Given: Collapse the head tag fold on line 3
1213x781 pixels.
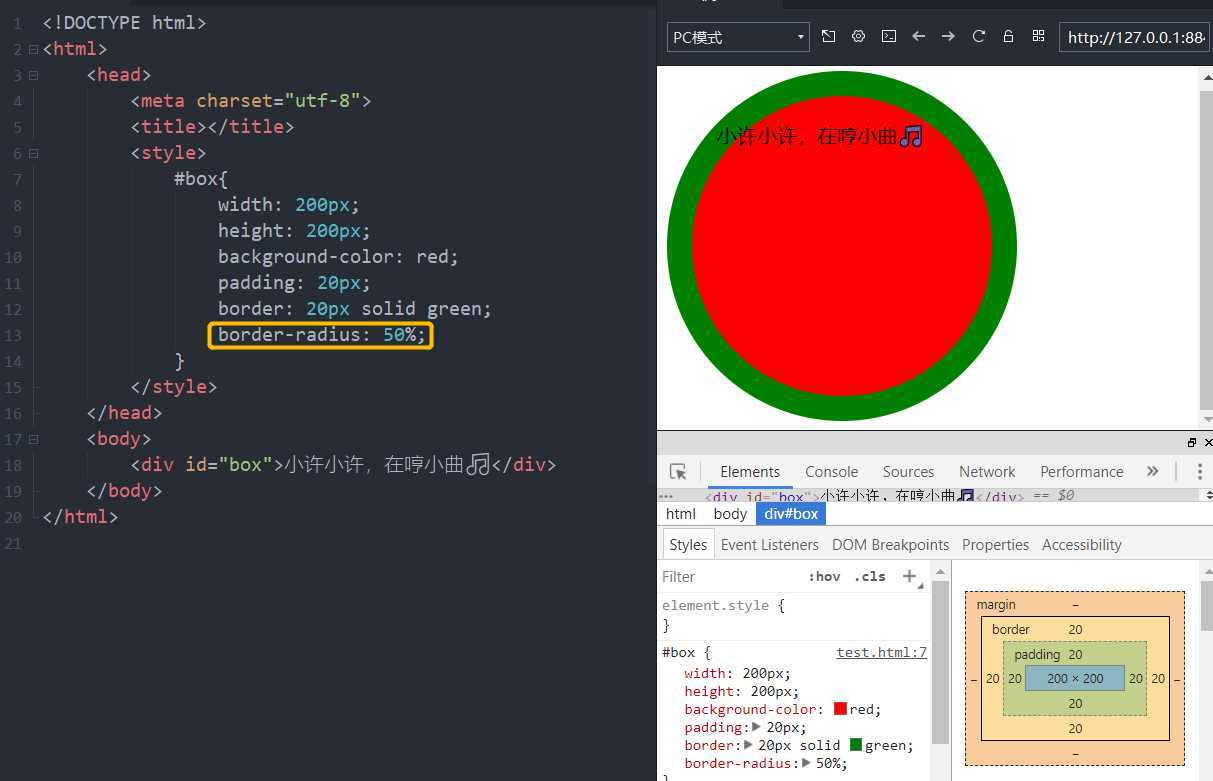Looking at the screenshot, I should (x=34, y=75).
